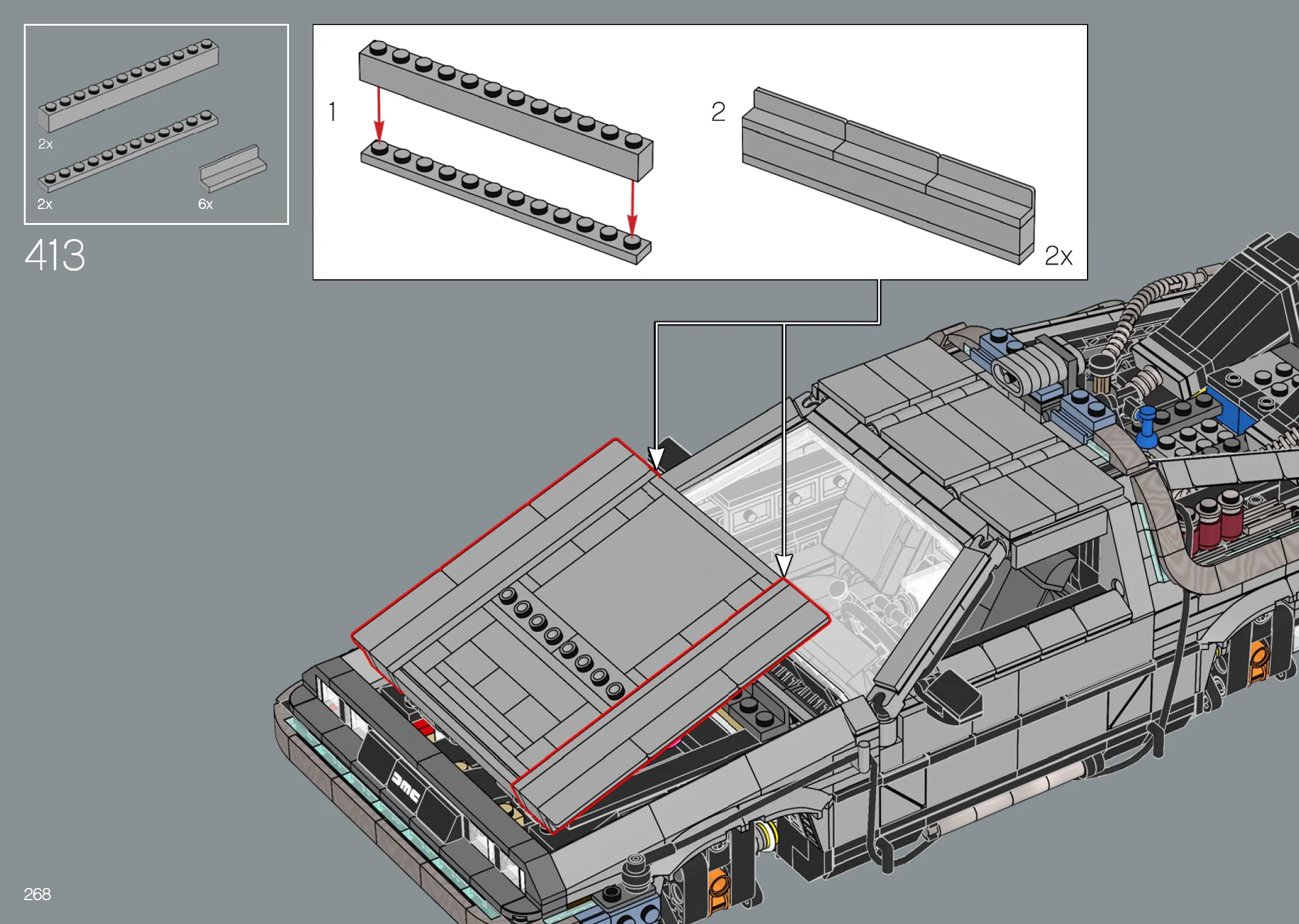Click the blue lever on the rear deck
Image resolution: width=1299 pixels, height=924 pixels.
(1147, 427)
